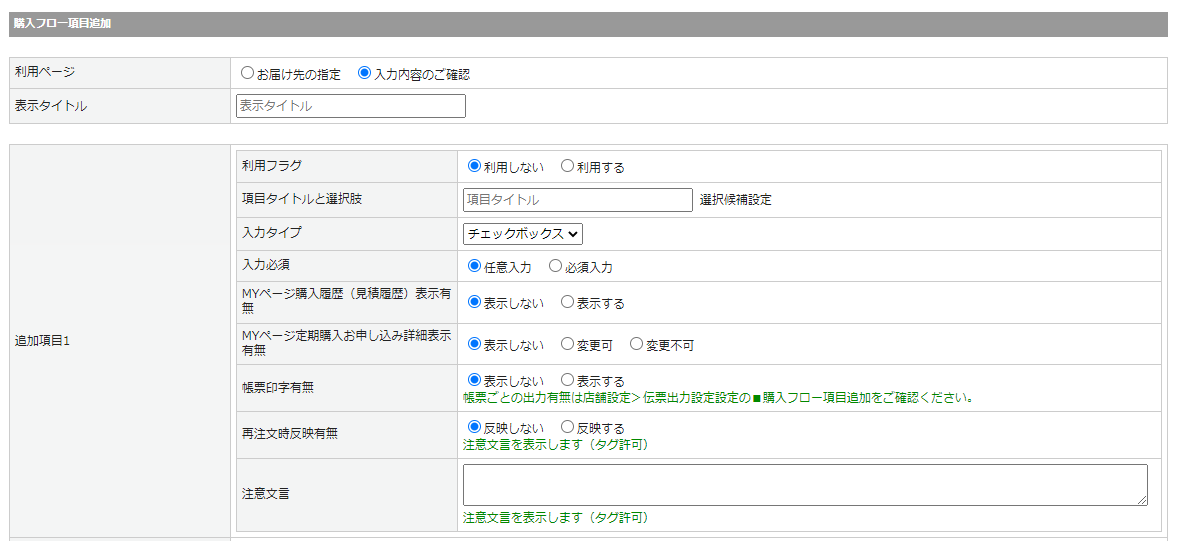The width and height of the screenshot is (1179, 541).
Task: Enable 利用する for 利用フラグ
Action: 567,167
